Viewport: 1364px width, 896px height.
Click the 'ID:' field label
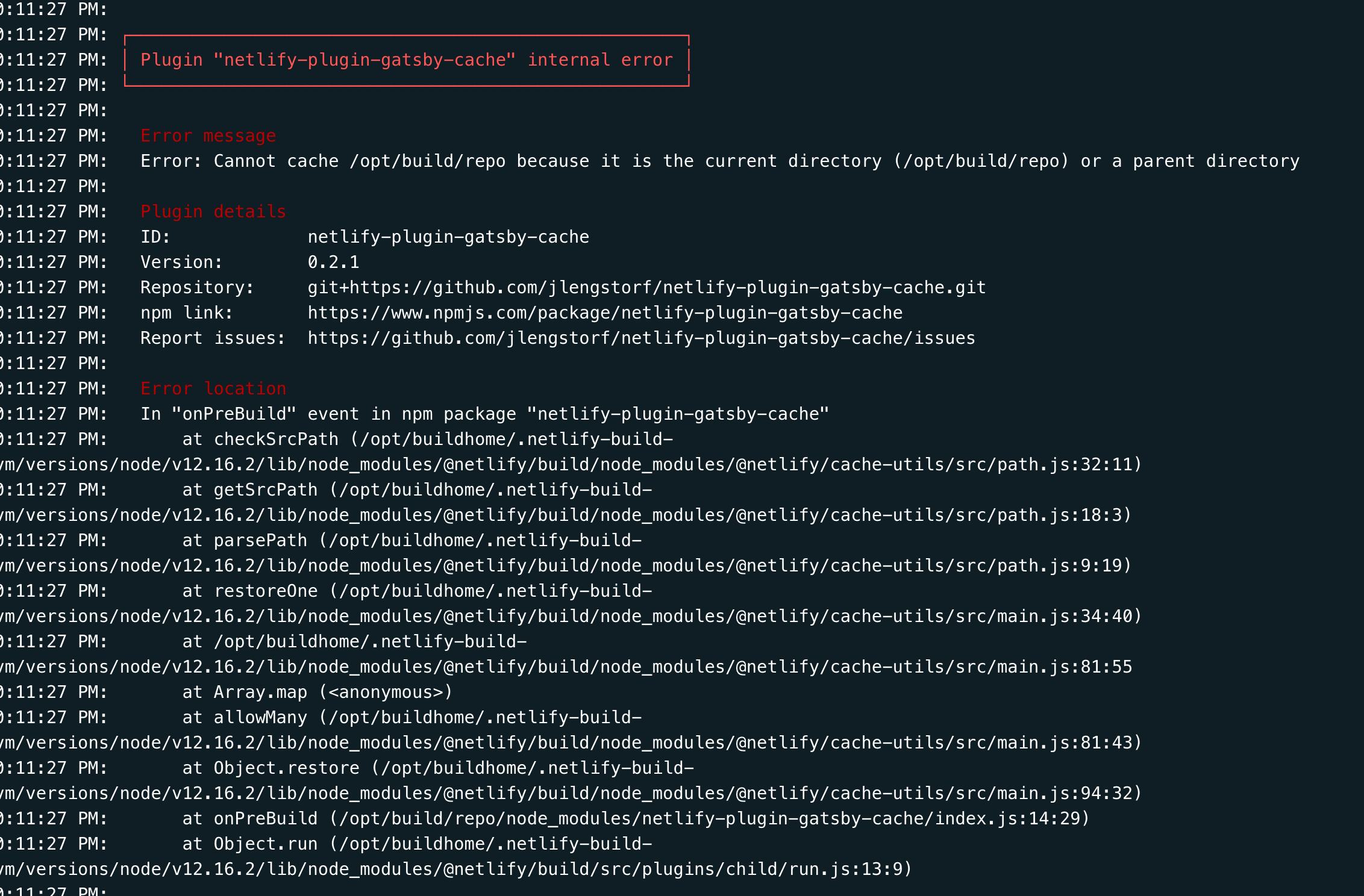[x=155, y=237]
